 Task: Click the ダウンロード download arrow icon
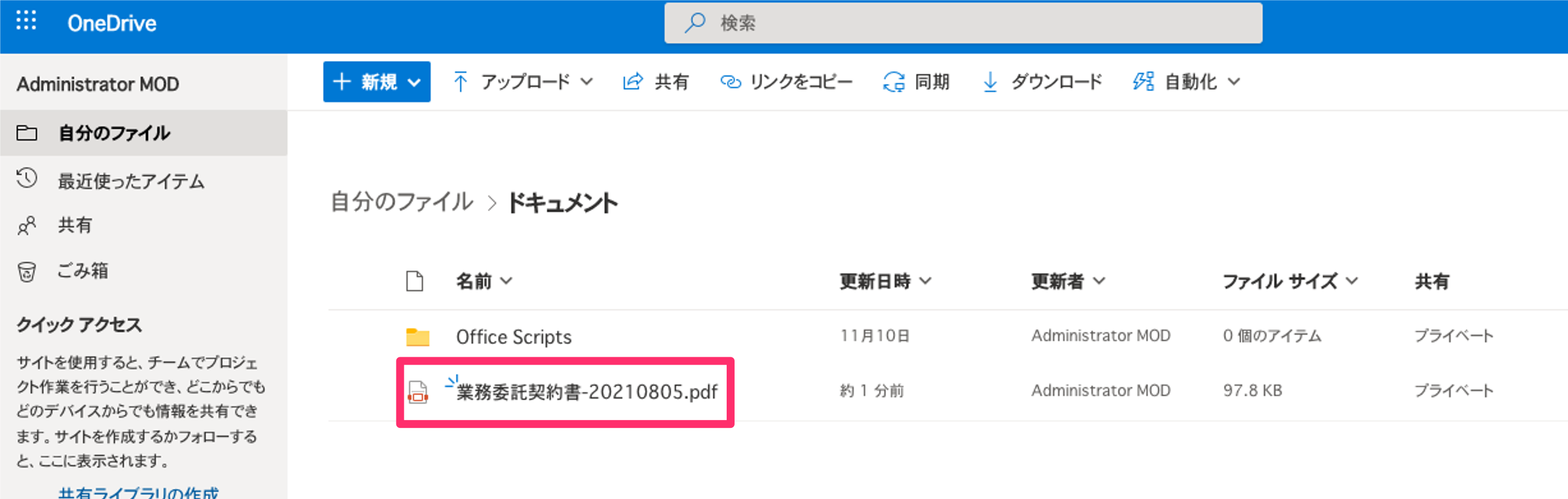(x=990, y=81)
